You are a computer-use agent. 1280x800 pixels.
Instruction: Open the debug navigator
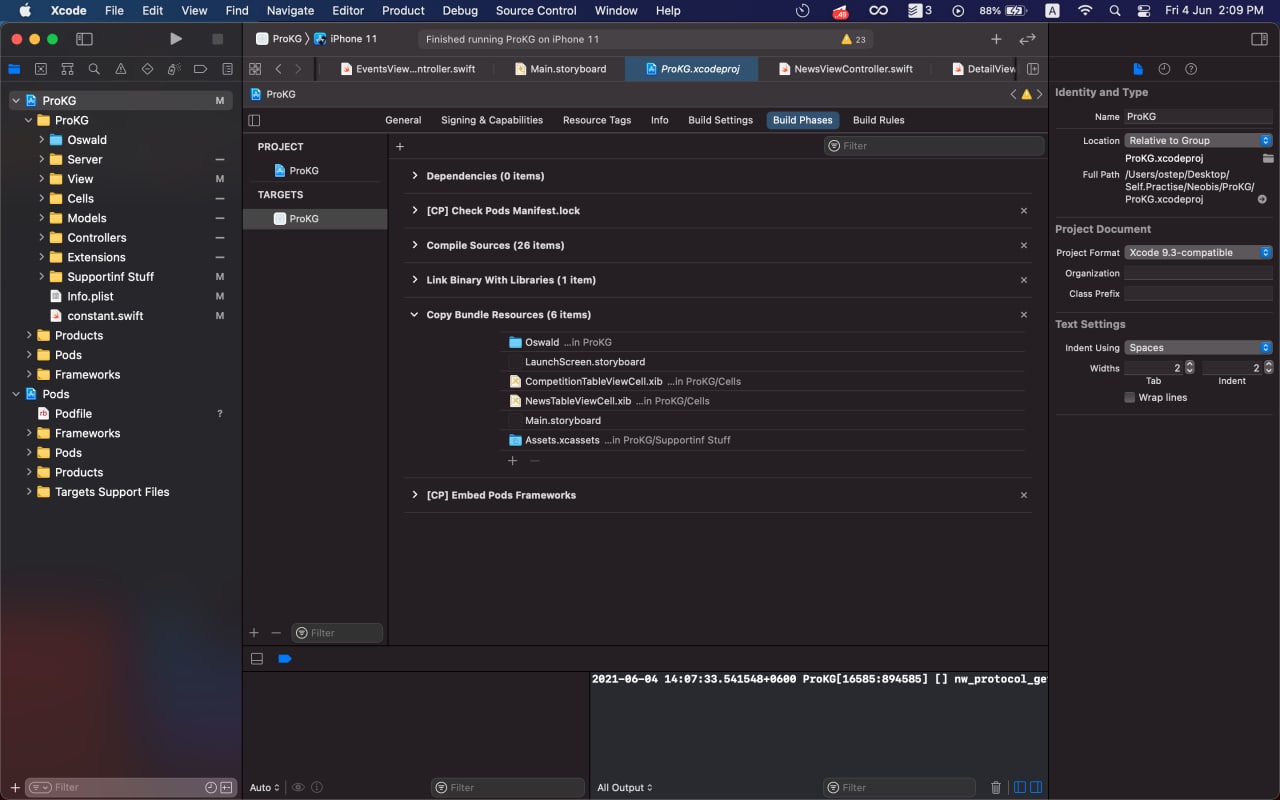(x=174, y=69)
